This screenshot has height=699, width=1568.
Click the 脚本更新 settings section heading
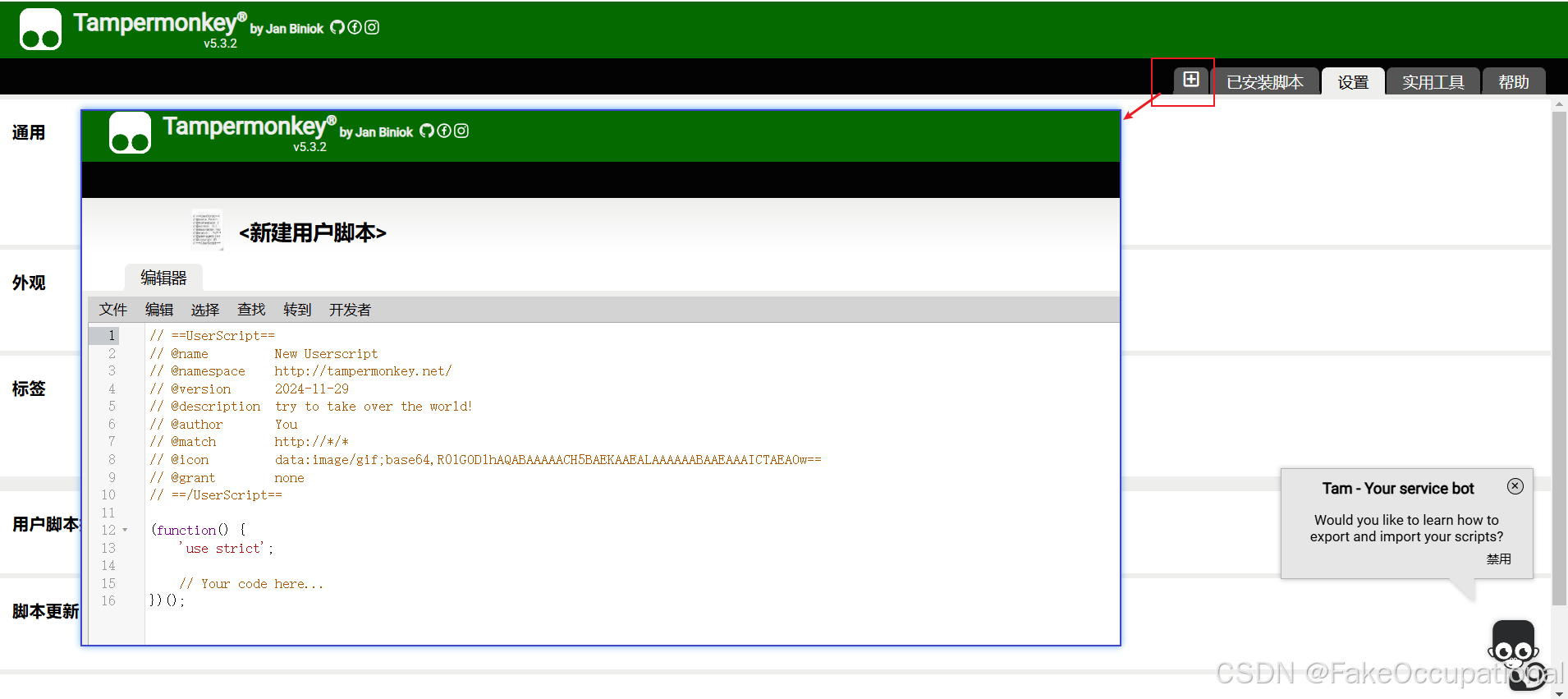pos(46,611)
